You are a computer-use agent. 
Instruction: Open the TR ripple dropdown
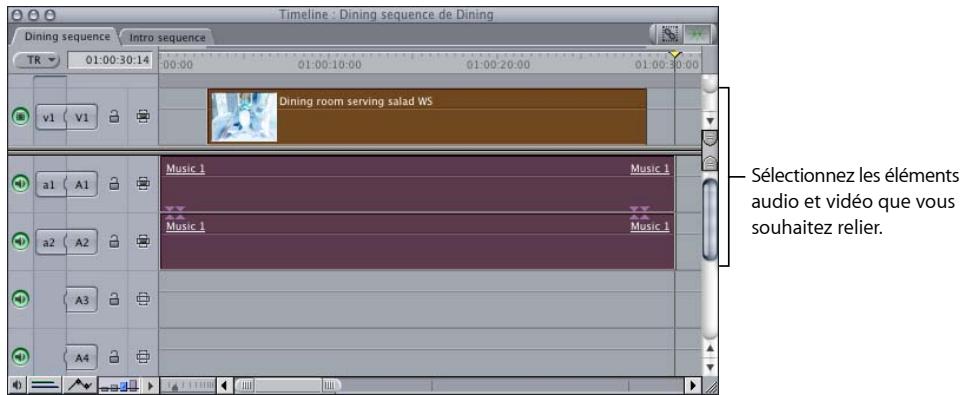pos(36,60)
